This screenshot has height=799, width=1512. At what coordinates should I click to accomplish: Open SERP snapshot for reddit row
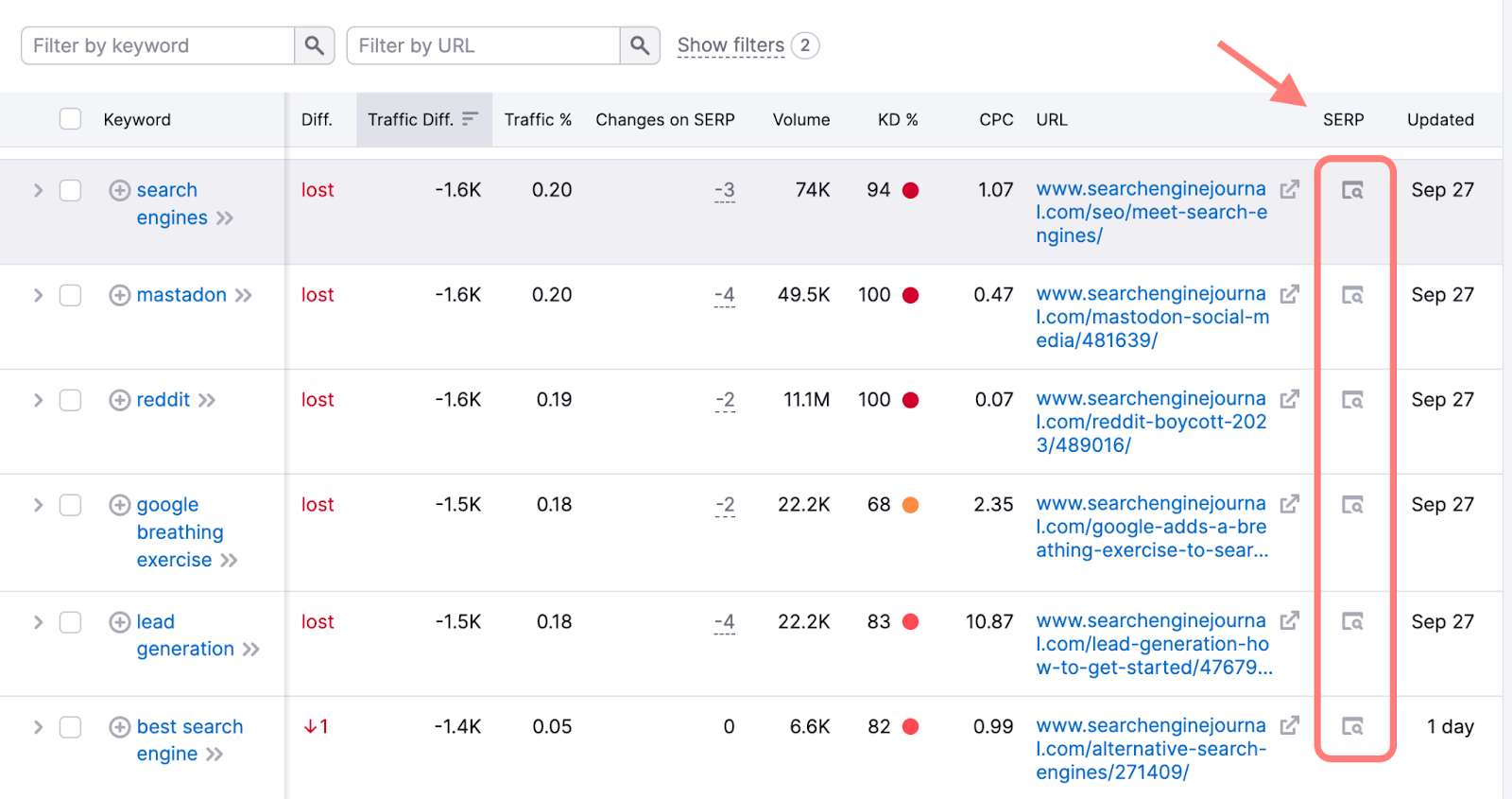click(x=1352, y=401)
